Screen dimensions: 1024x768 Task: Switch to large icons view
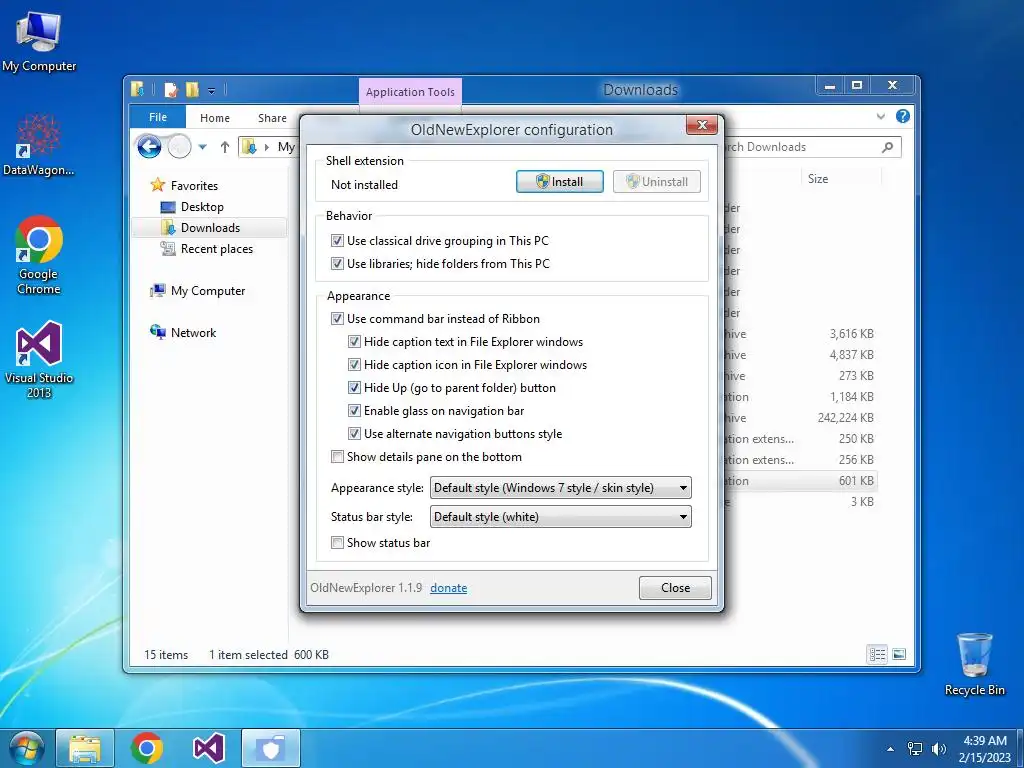(x=899, y=654)
